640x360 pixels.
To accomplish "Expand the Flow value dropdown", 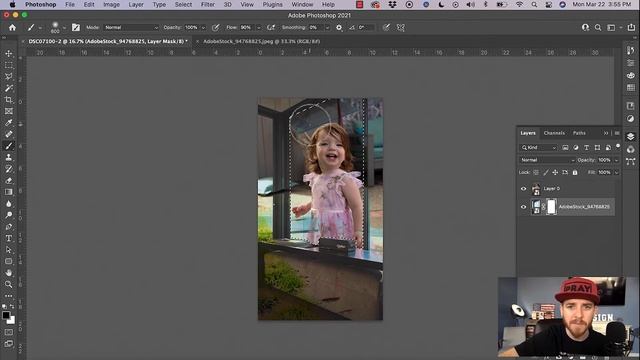I will [258, 28].
